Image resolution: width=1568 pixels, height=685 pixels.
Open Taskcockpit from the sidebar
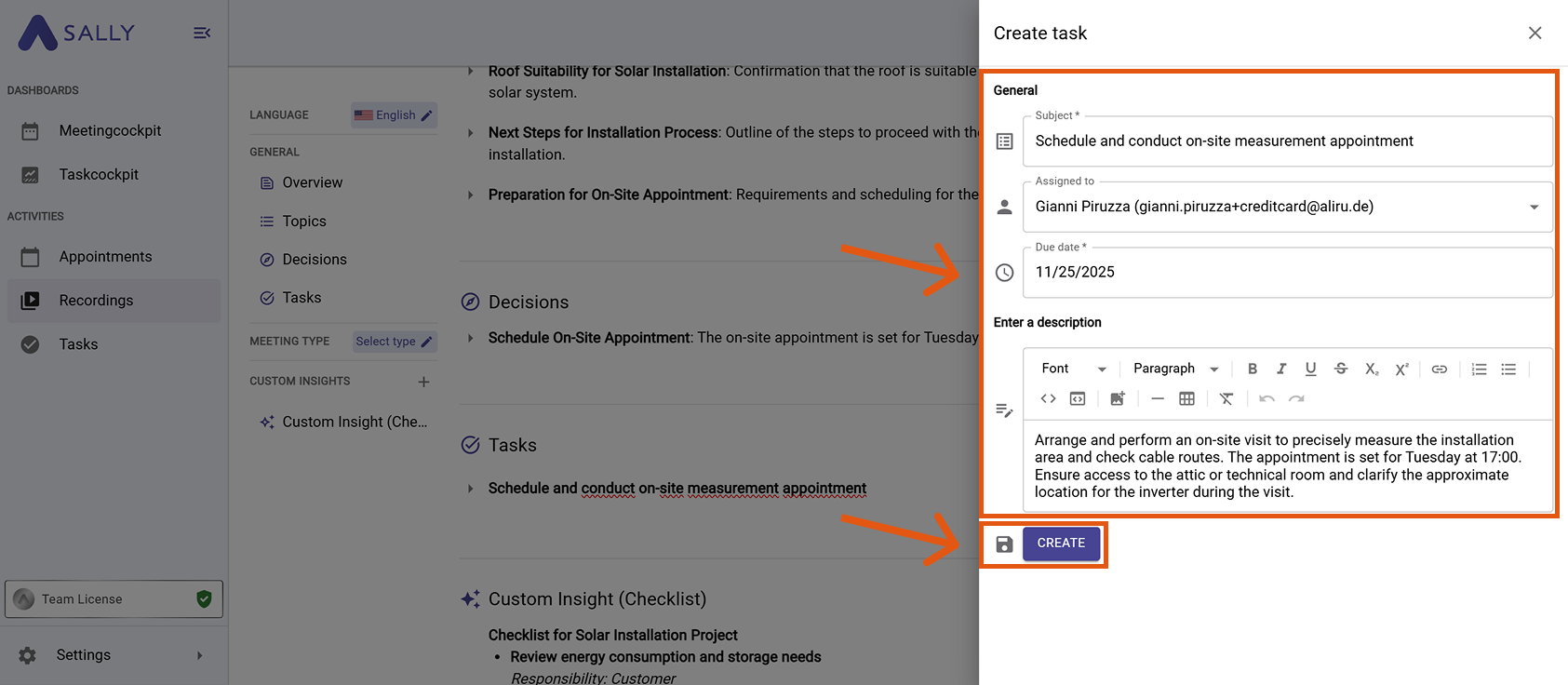coord(99,174)
